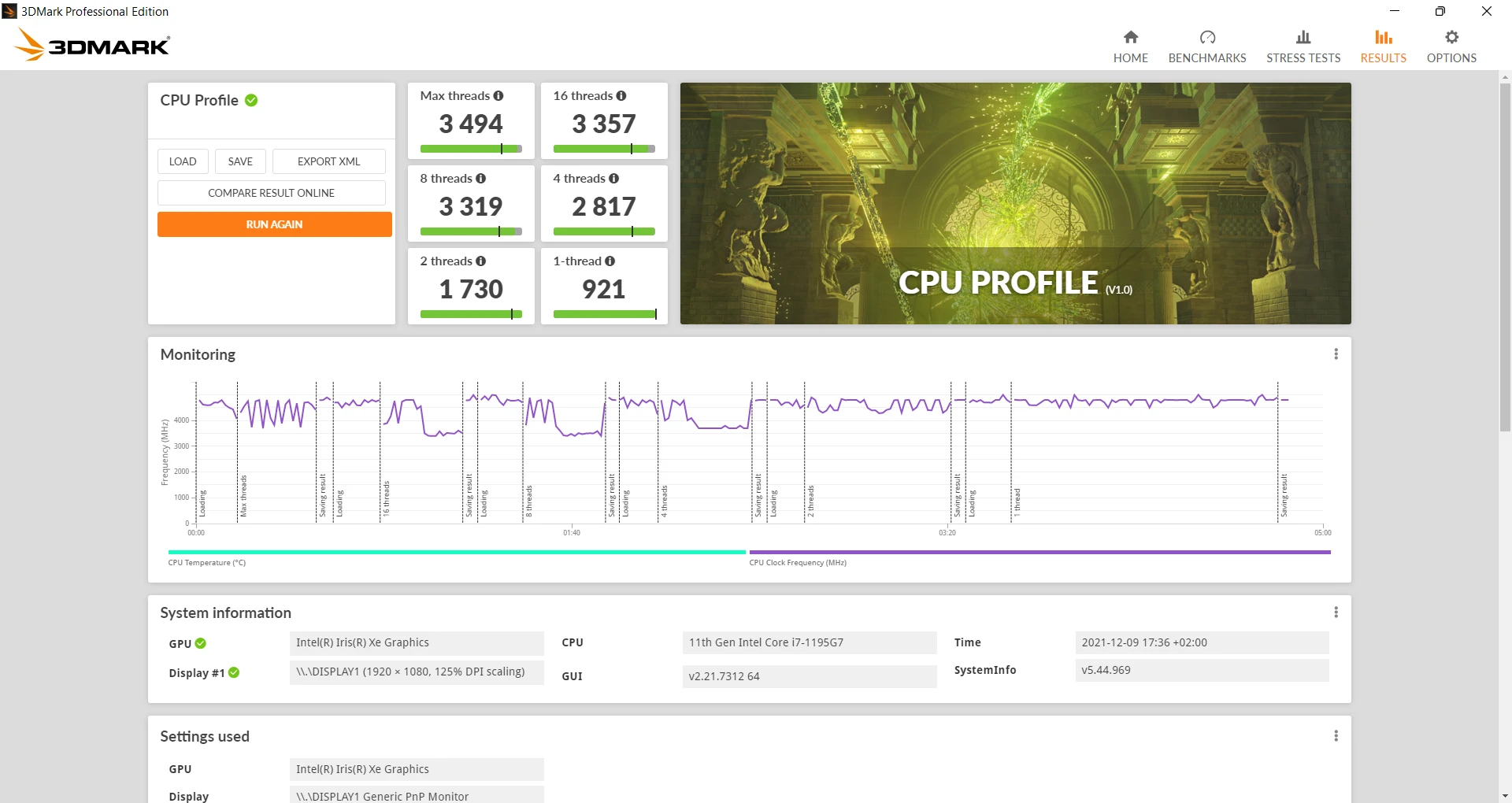Click the SAVE button
Viewport: 1512px width, 803px height.
240,161
